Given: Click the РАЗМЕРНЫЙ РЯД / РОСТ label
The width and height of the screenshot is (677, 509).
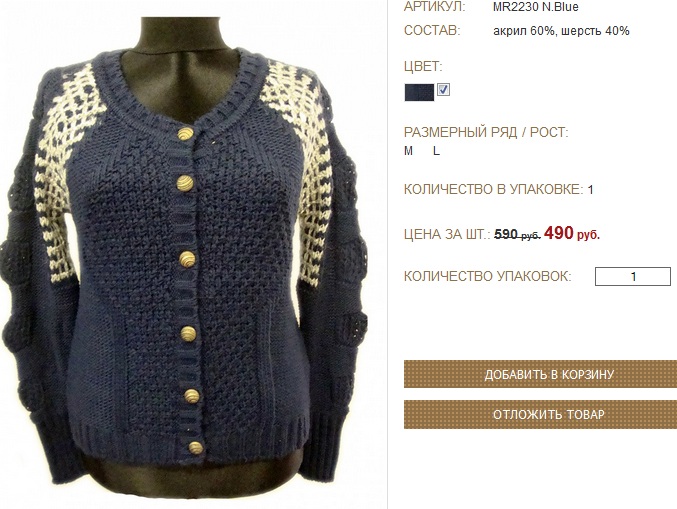Looking at the screenshot, I should click(486, 132).
